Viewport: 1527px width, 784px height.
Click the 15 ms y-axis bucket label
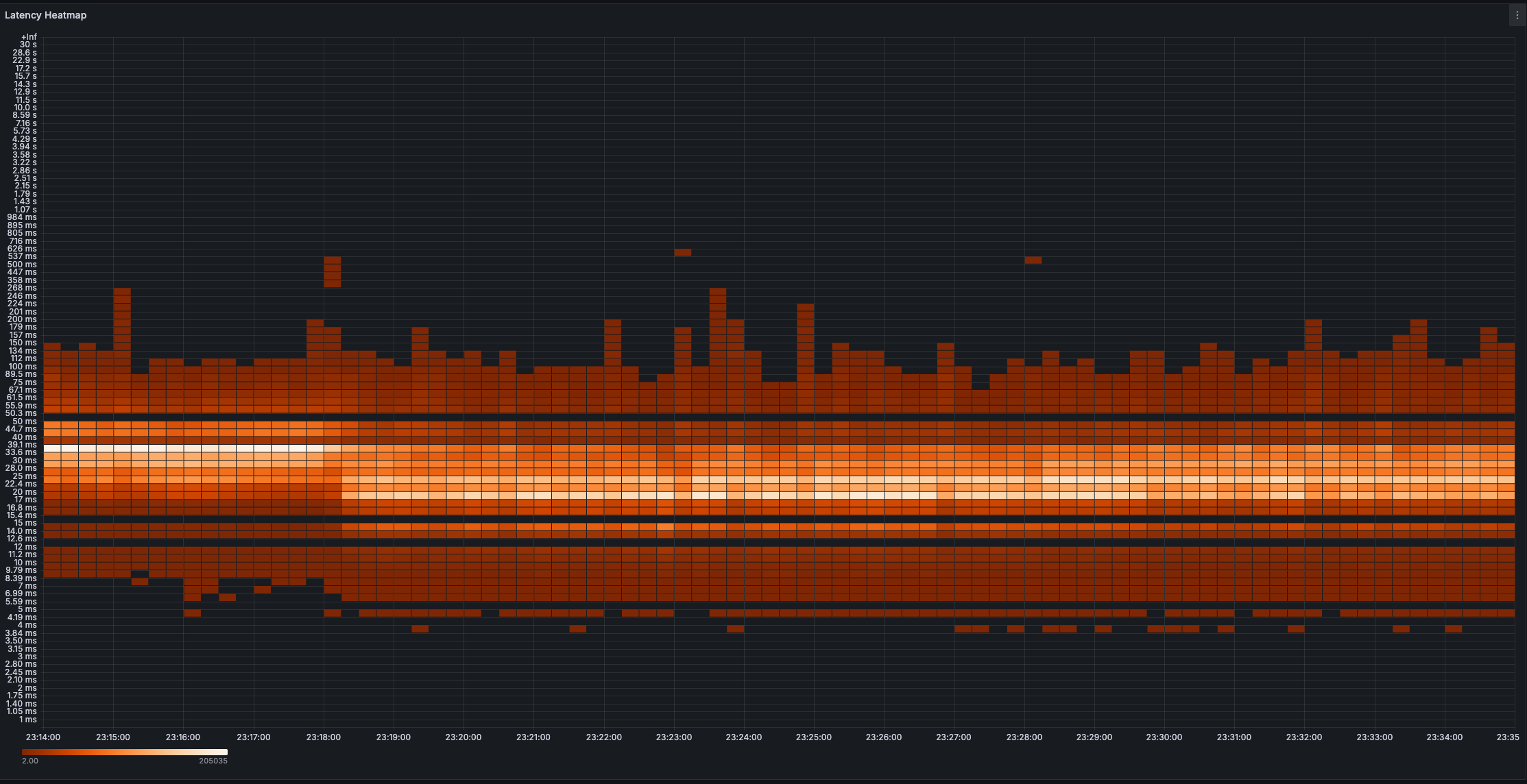25,524
